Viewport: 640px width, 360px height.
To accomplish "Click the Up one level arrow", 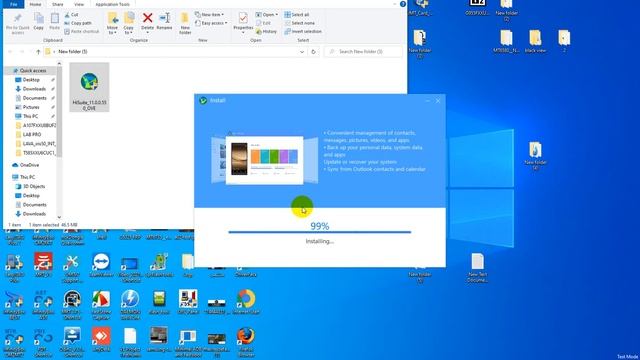I will click(38, 52).
